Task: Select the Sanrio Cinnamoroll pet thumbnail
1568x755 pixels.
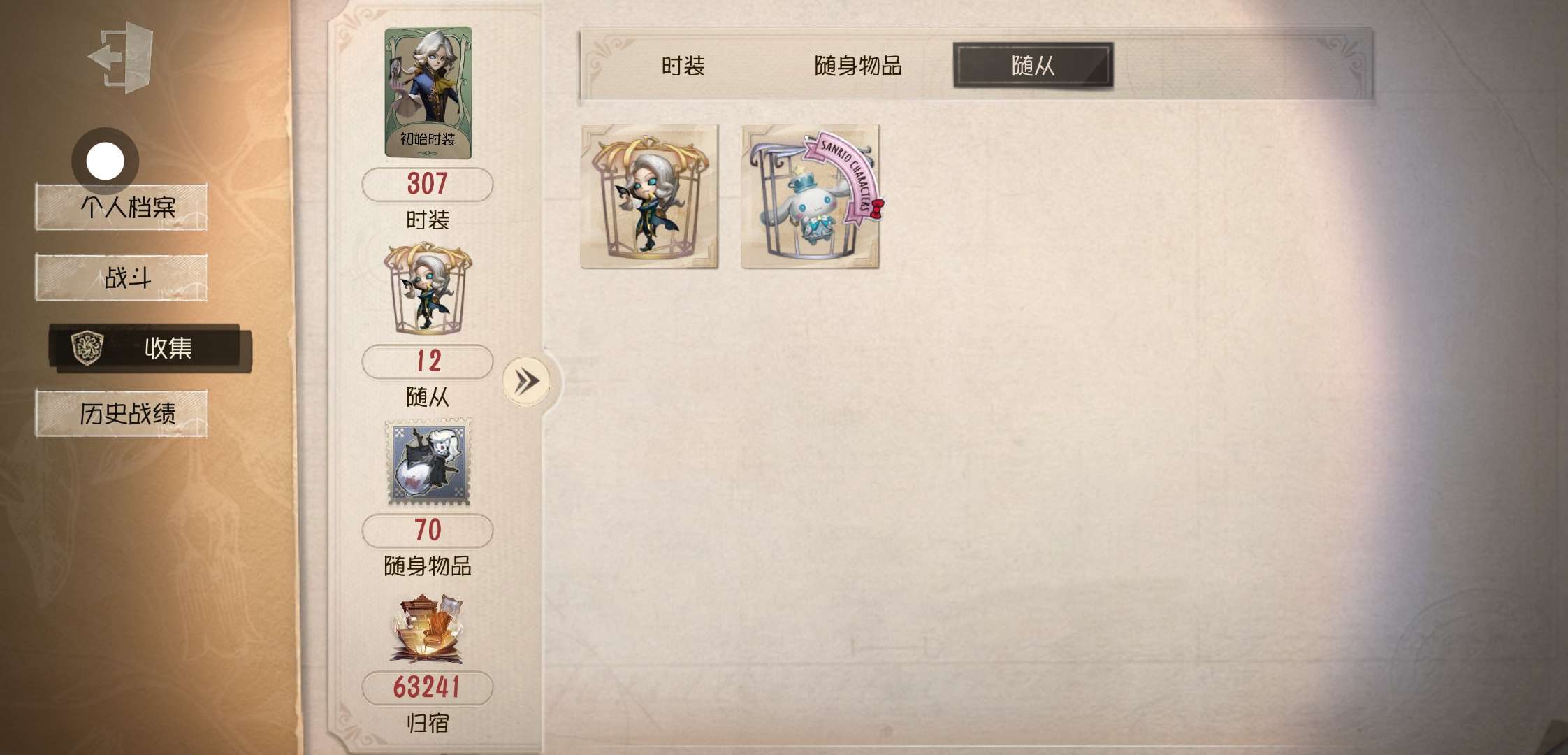Action: 811,196
